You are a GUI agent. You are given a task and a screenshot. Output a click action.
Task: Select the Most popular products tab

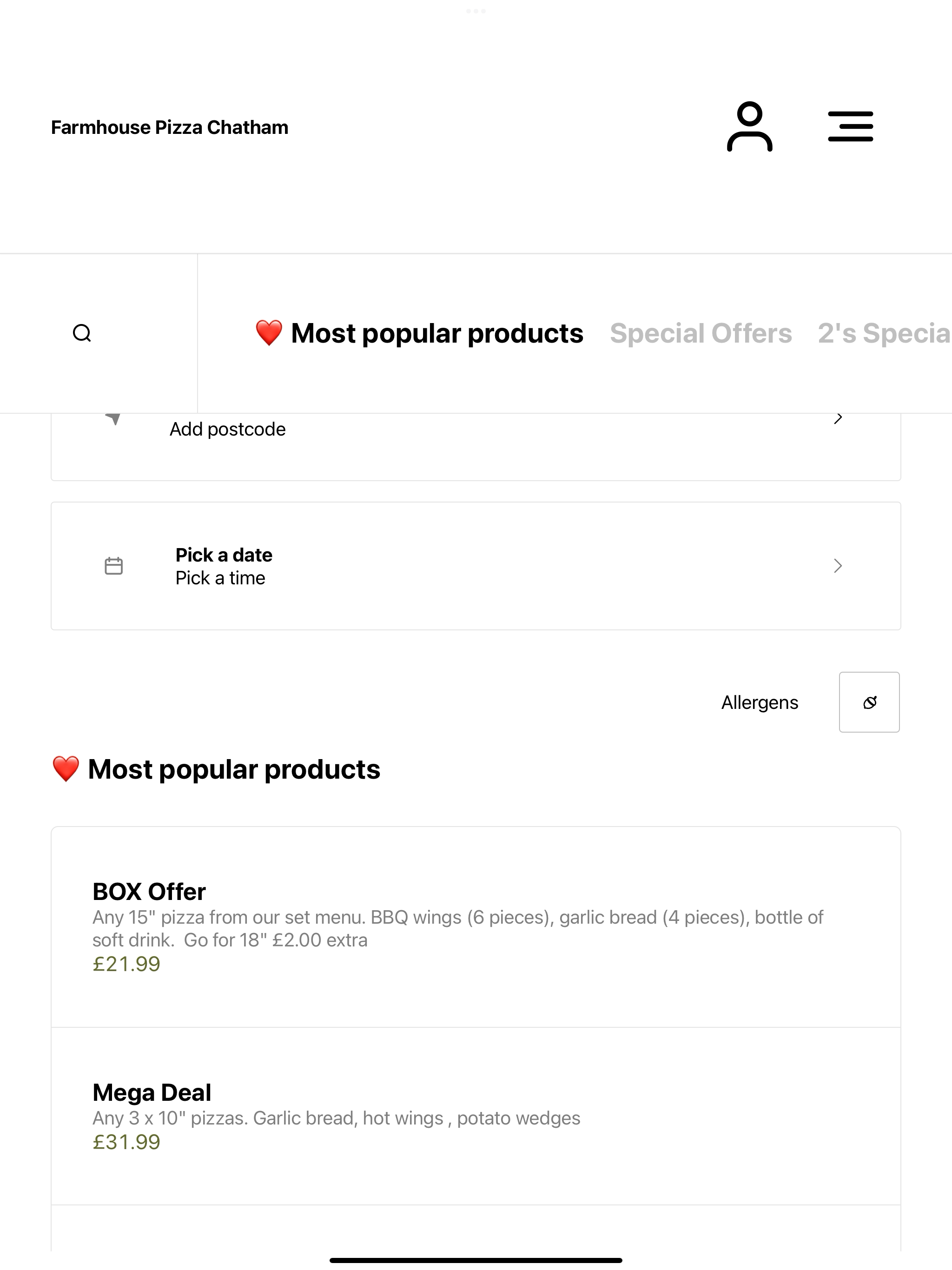pyautogui.click(x=419, y=334)
